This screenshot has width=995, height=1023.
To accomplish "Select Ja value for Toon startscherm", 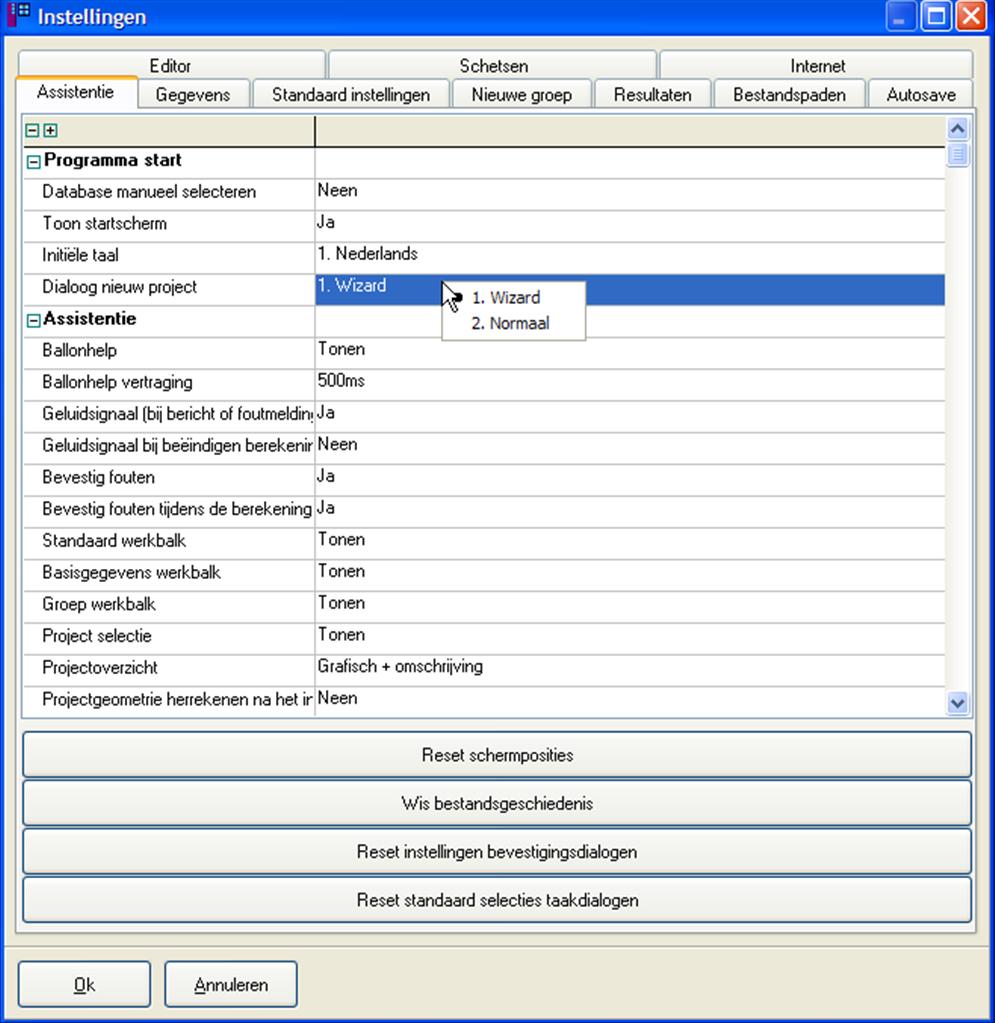I will tap(630, 225).
